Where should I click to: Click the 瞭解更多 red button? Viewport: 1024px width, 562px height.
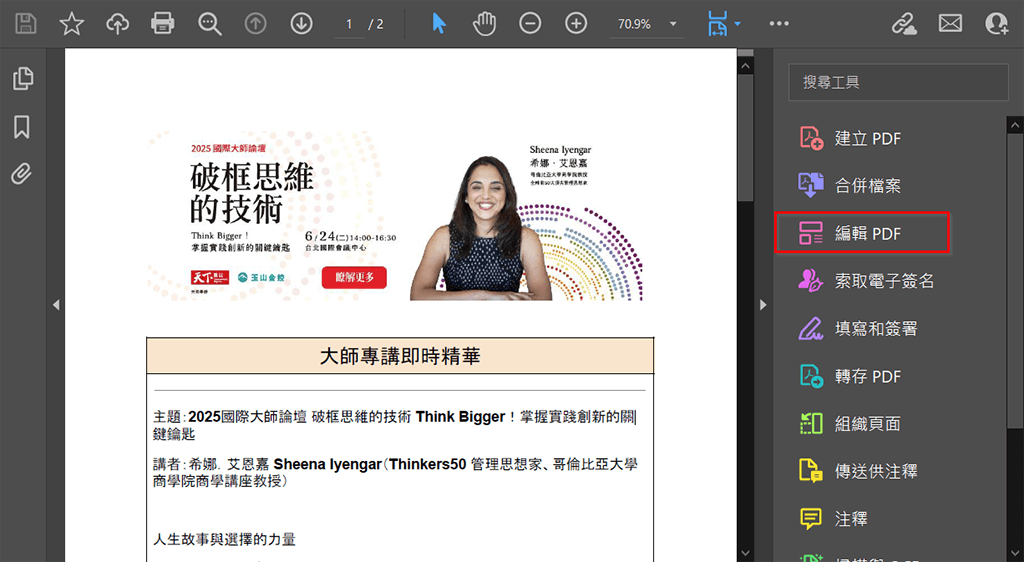[x=354, y=277]
